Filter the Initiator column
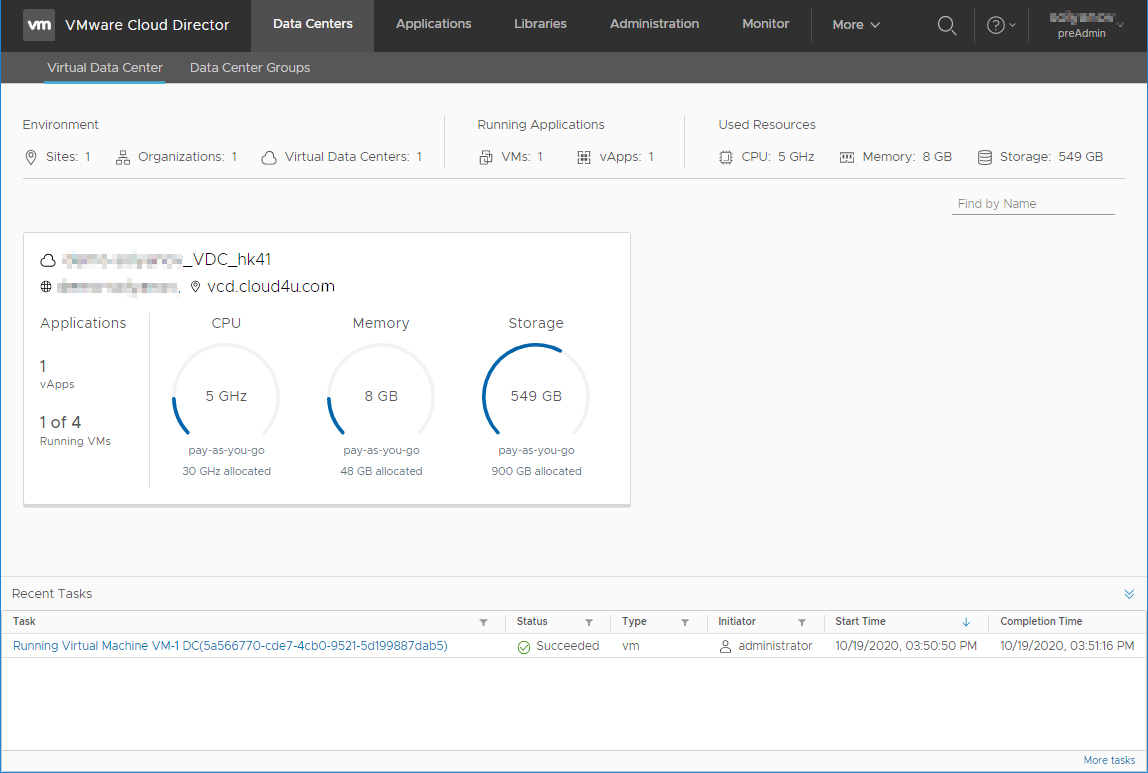The height and width of the screenshot is (773, 1148). [x=802, y=622]
